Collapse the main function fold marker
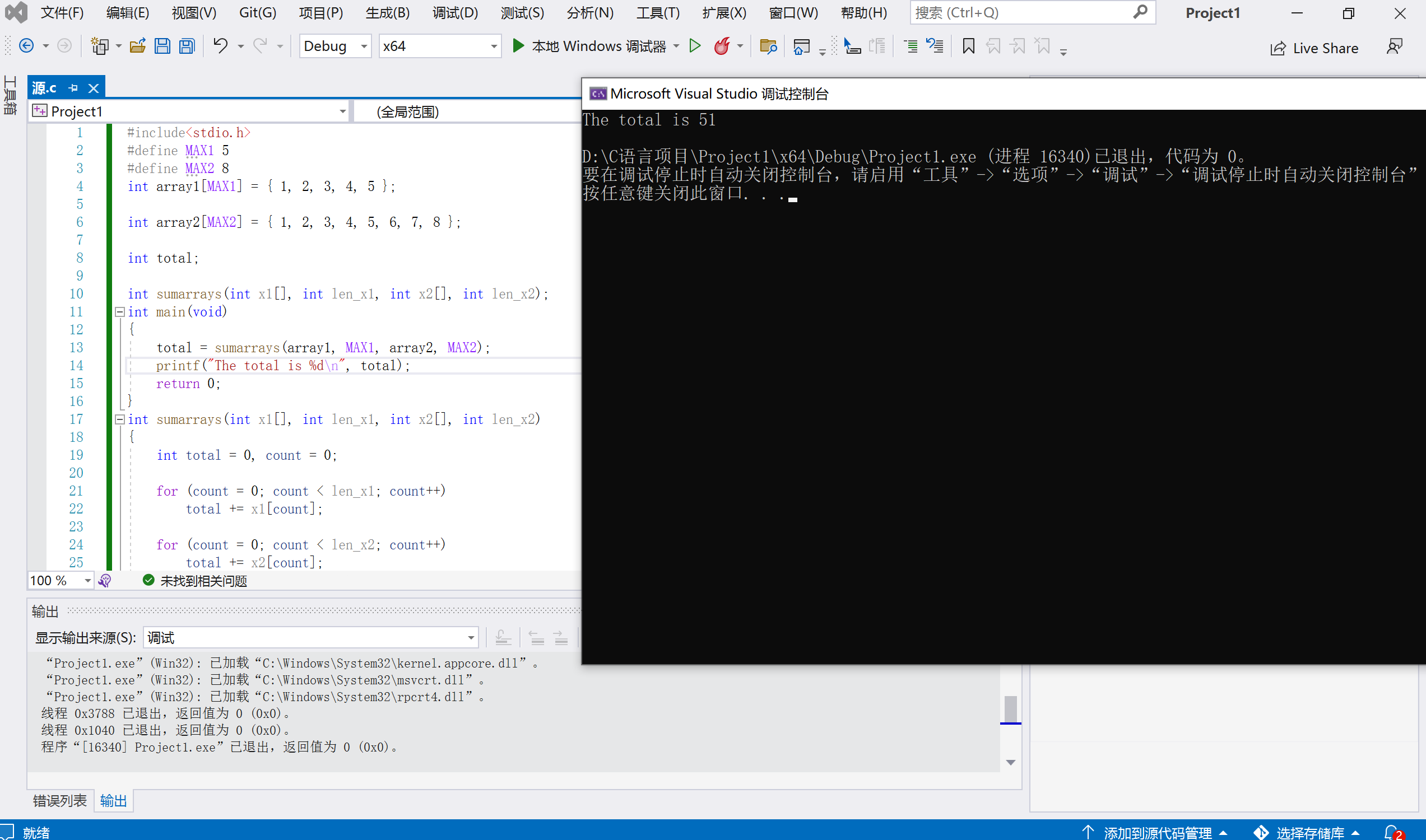 (119, 312)
